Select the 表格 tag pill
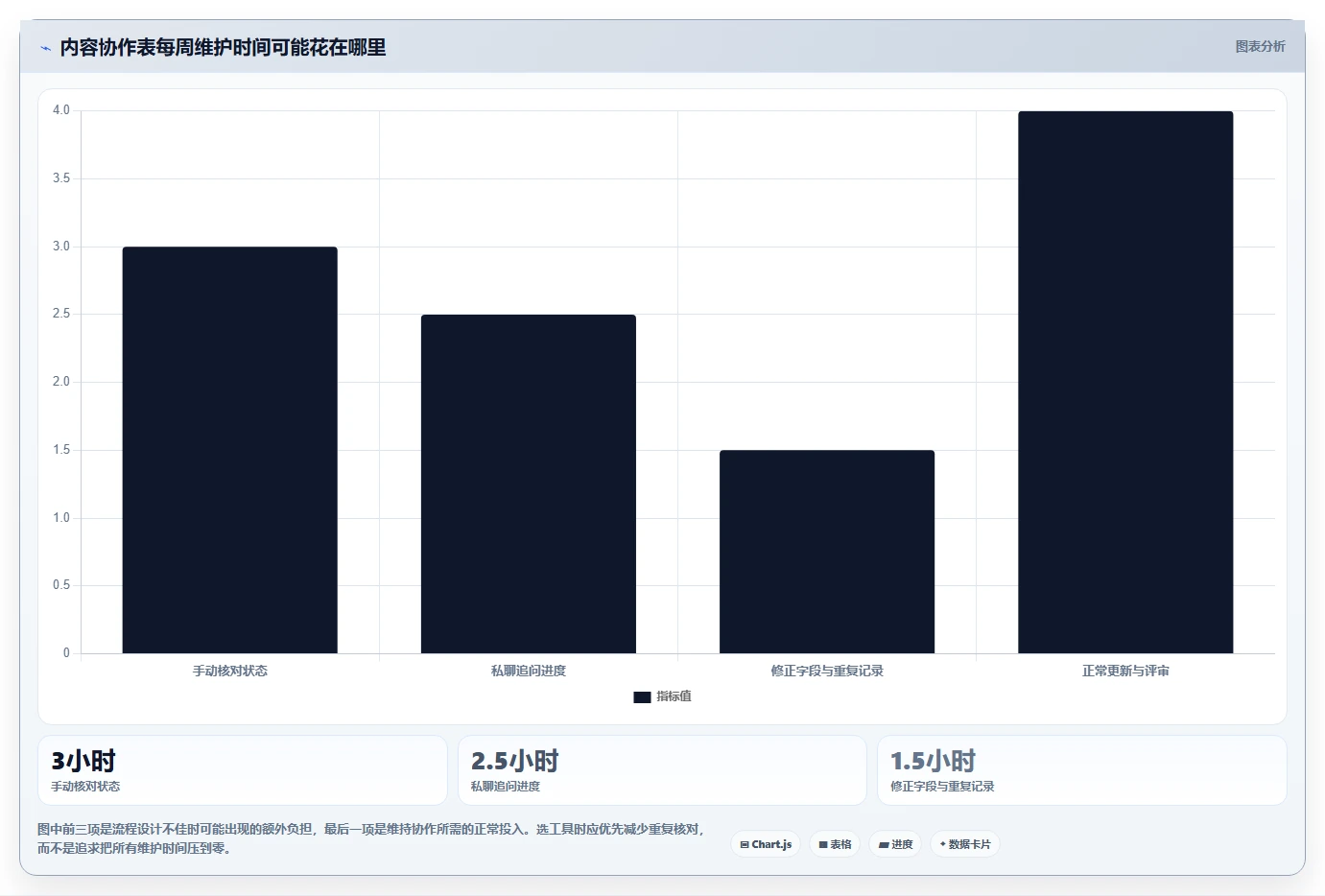Screen dimensions: 1325x896 835,844
